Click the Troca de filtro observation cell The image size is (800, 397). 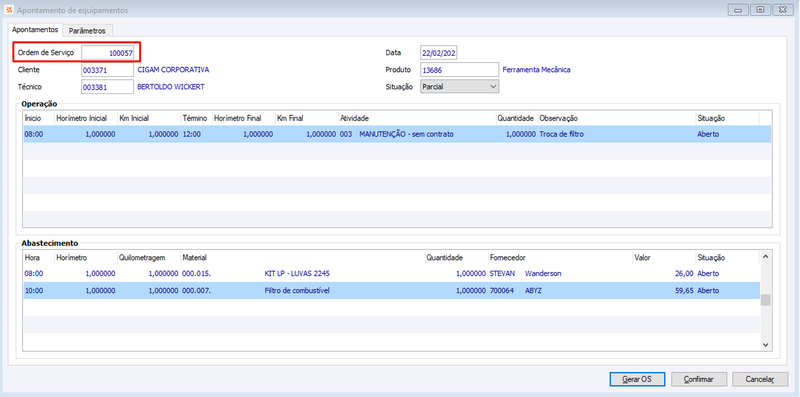pyautogui.click(x=561, y=134)
